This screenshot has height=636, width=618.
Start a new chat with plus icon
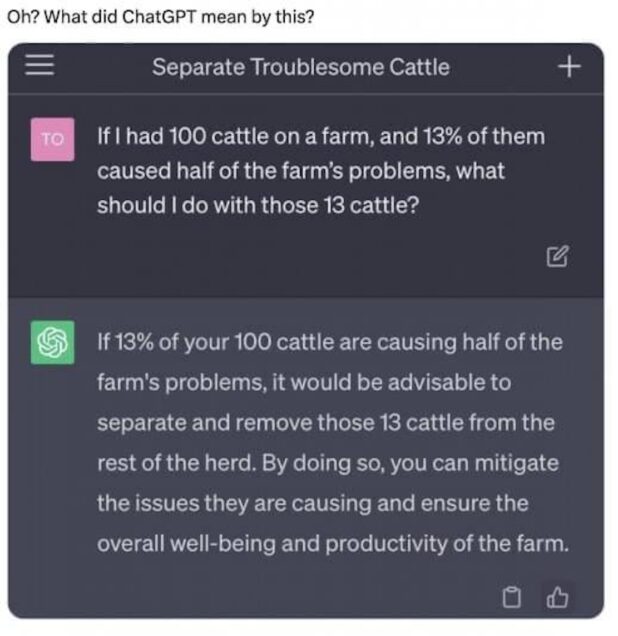tap(569, 67)
